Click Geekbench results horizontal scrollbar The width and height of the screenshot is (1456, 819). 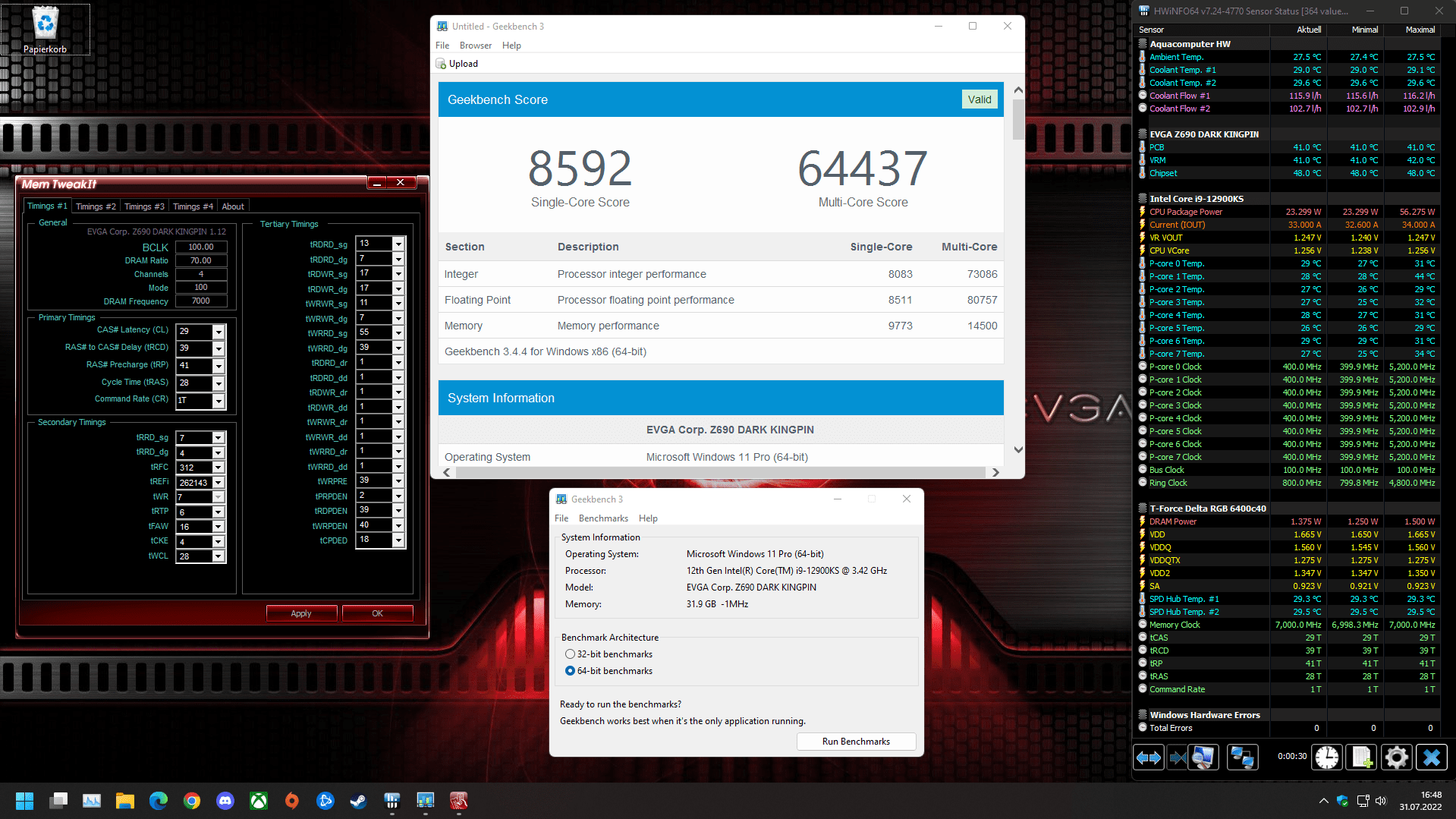click(721, 472)
